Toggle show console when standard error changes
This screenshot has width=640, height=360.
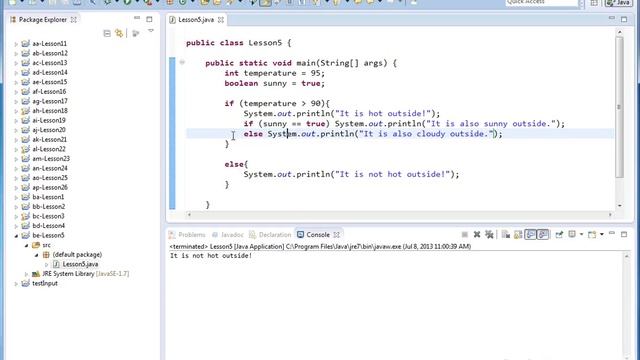(543, 235)
